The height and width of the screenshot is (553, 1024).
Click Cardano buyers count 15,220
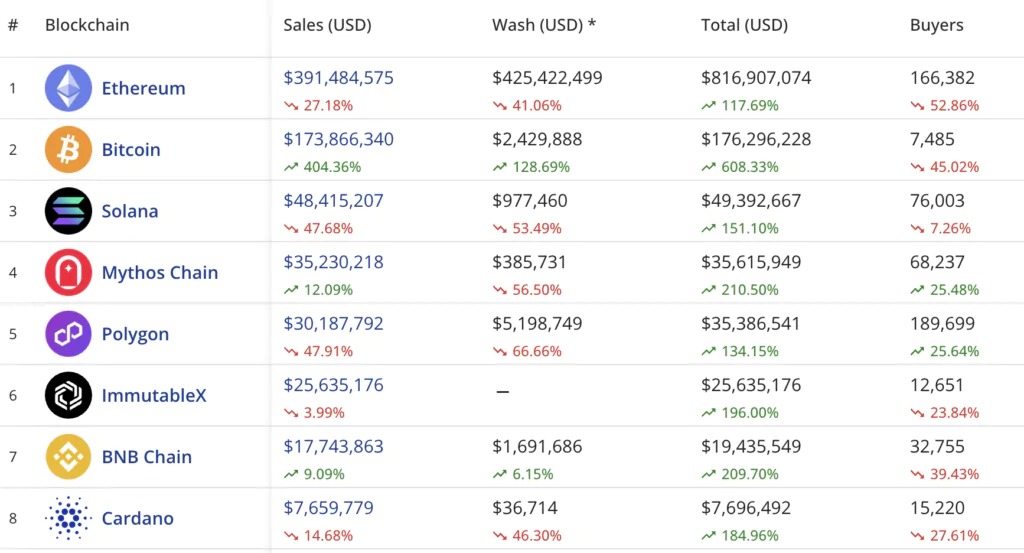(x=937, y=507)
